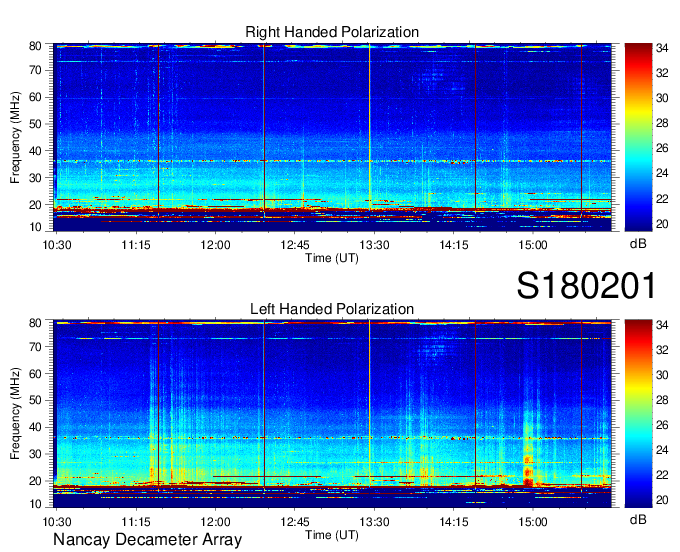This screenshot has height=552, width=680.
Task: Click the 14:15 time tick under the left-handed plot
Action: pos(454,522)
